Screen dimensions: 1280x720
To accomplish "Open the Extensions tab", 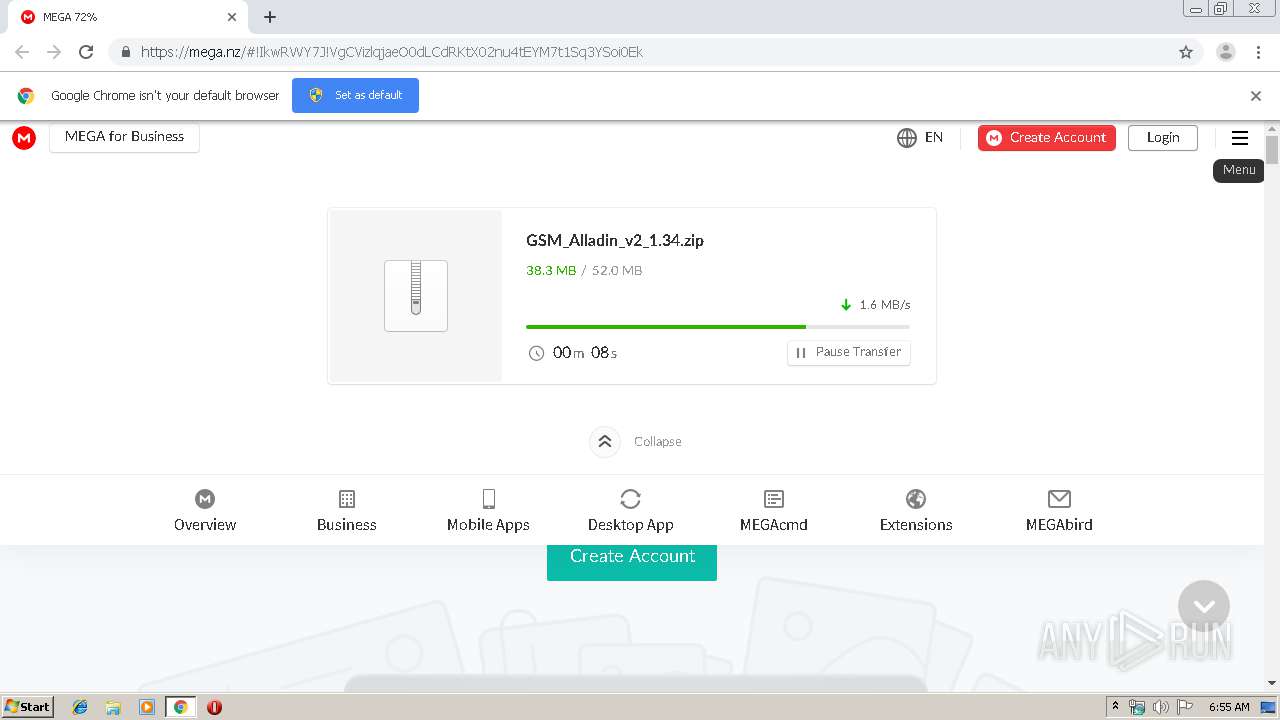I will coord(916,511).
